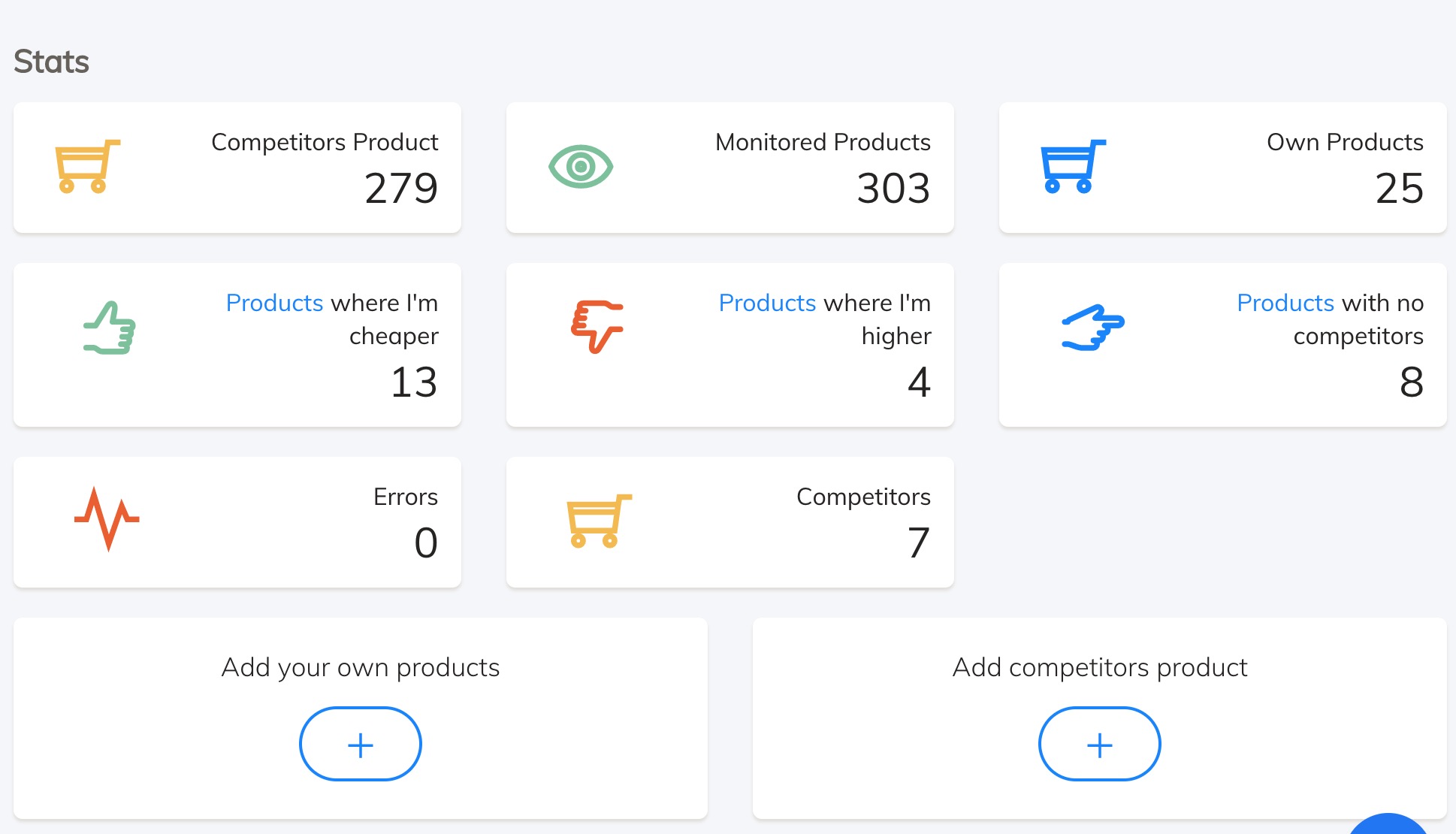Screen dimensions: 1456x834
Task: Click the Errors count 0
Action: coord(426,542)
